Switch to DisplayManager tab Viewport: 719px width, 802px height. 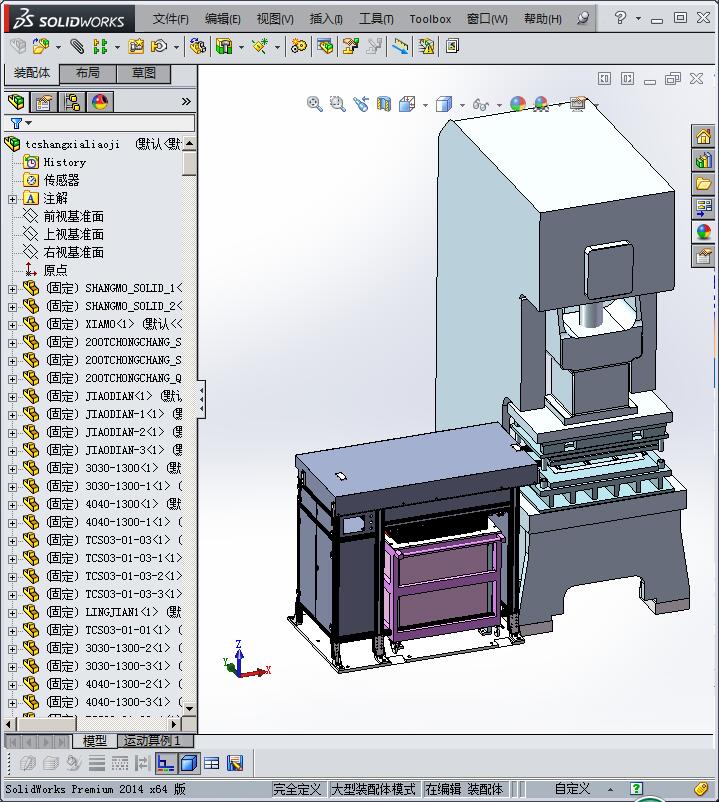point(100,102)
